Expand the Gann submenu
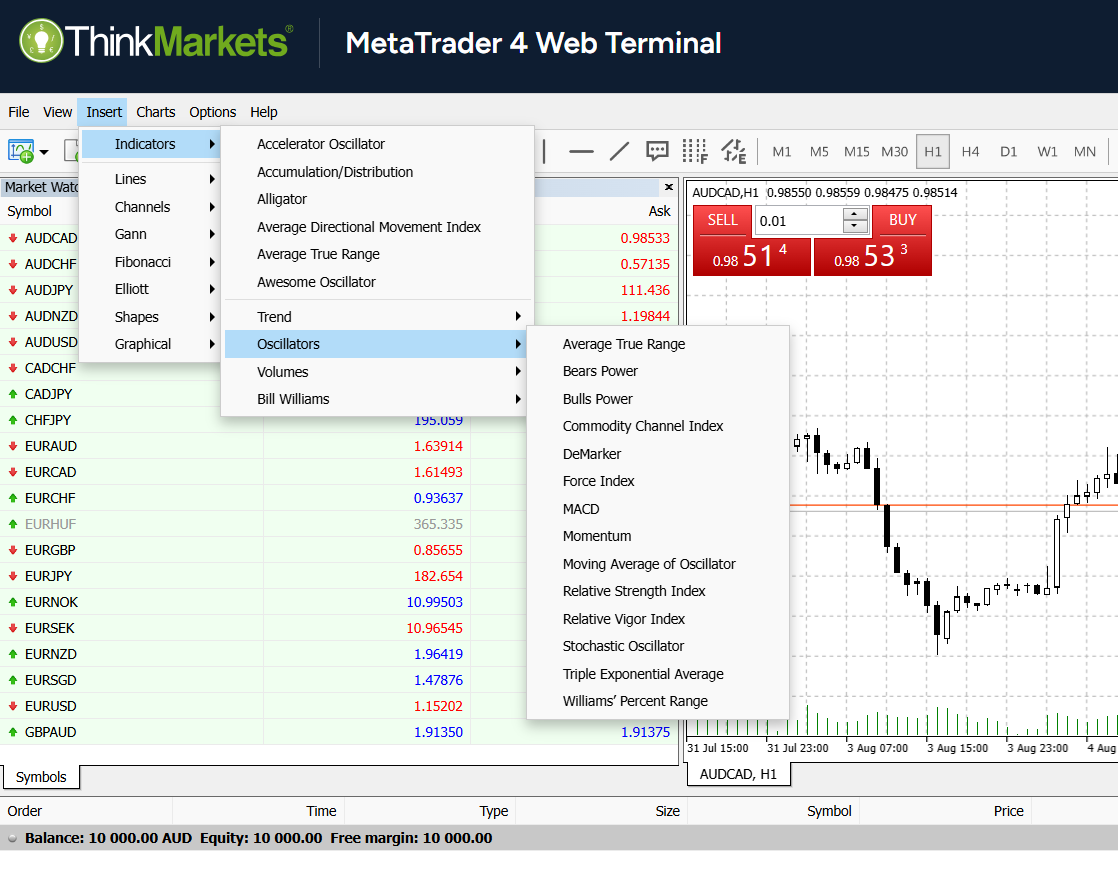This screenshot has width=1118, height=878. coord(150,234)
